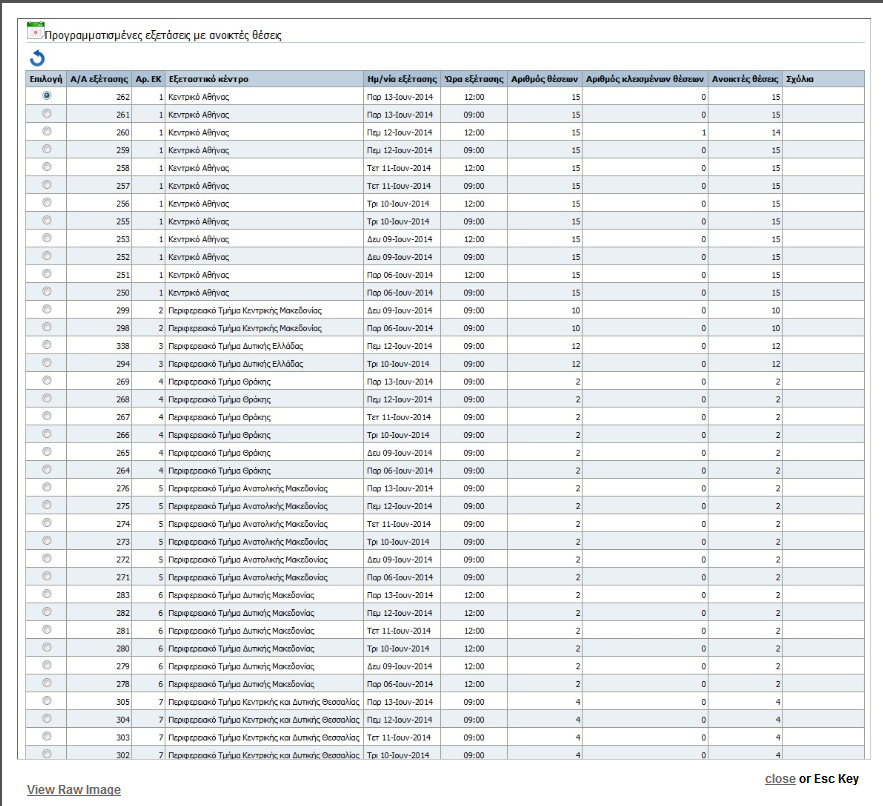Screen dimensions: 883x806
Task: Click the 'Αρ. ΕΚ' column header
Action: [x=149, y=79]
